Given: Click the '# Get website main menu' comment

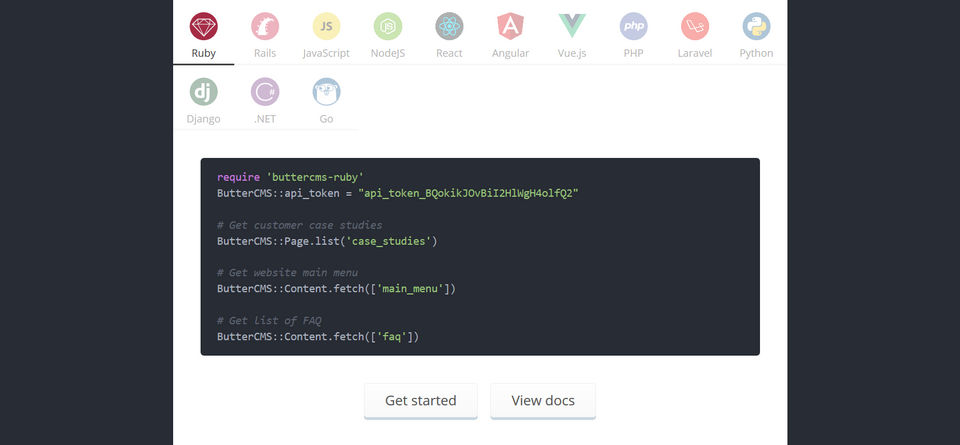Looking at the screenshot, I should 287,273.
